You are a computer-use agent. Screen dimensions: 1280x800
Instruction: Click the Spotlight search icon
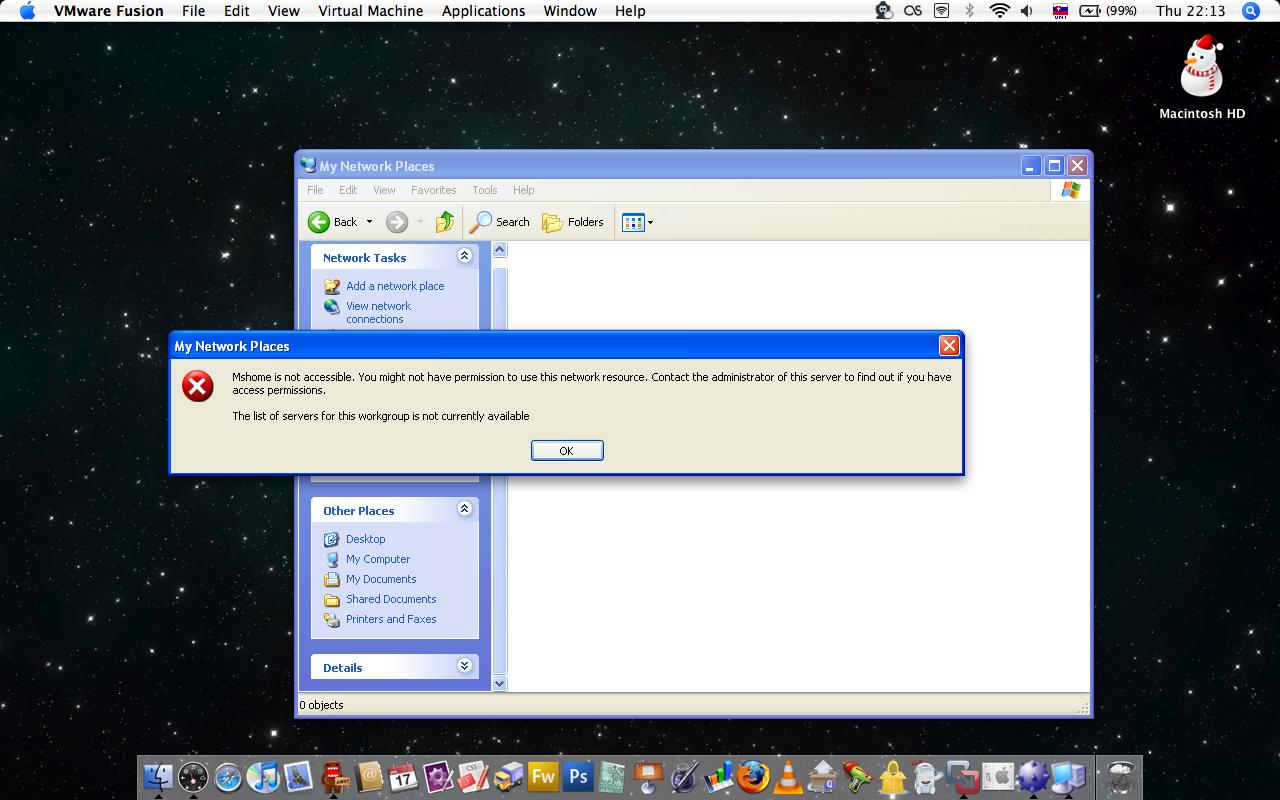coord(1250,11)
